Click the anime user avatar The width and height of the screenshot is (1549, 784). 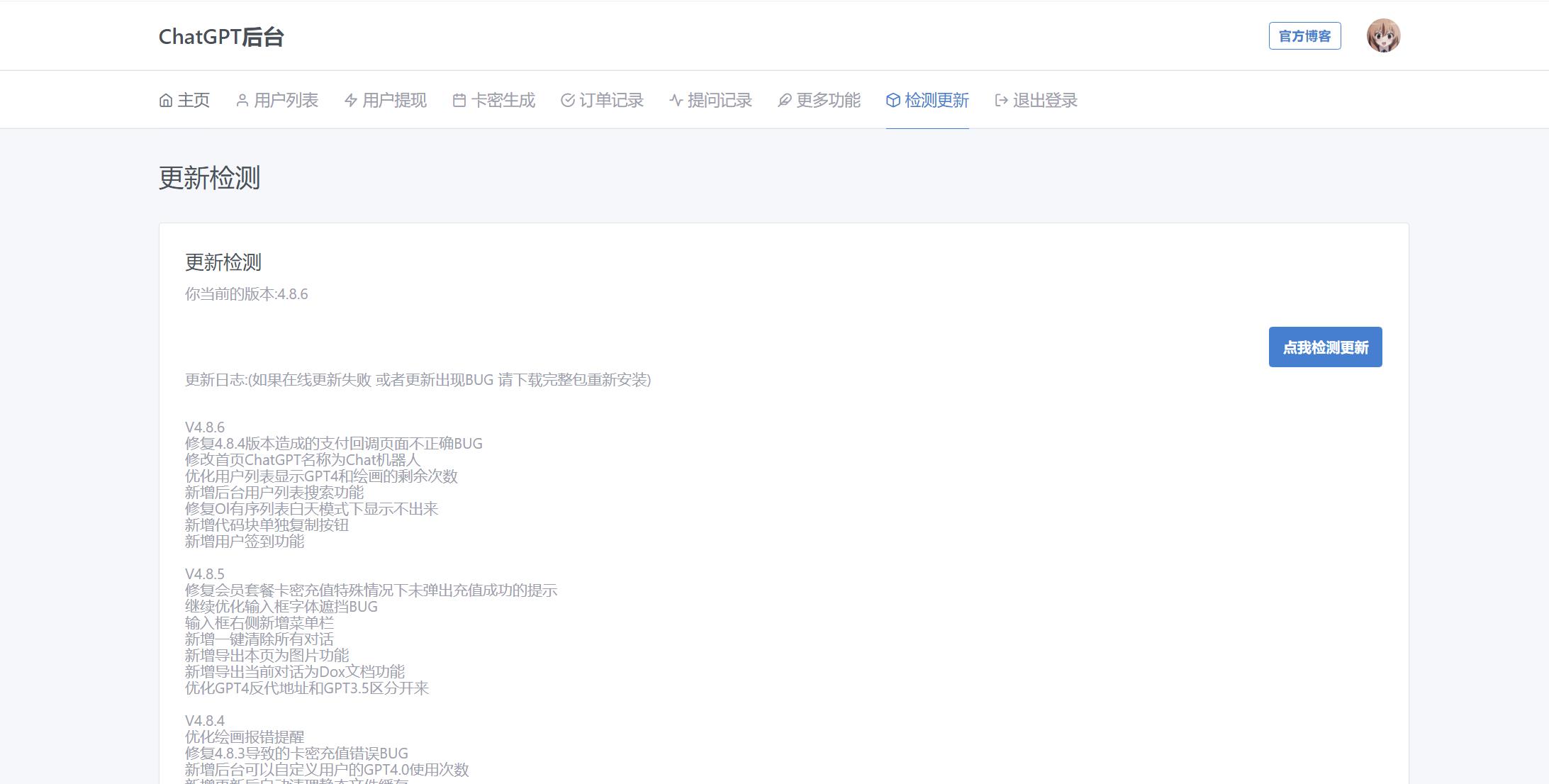click(1383, 36)
